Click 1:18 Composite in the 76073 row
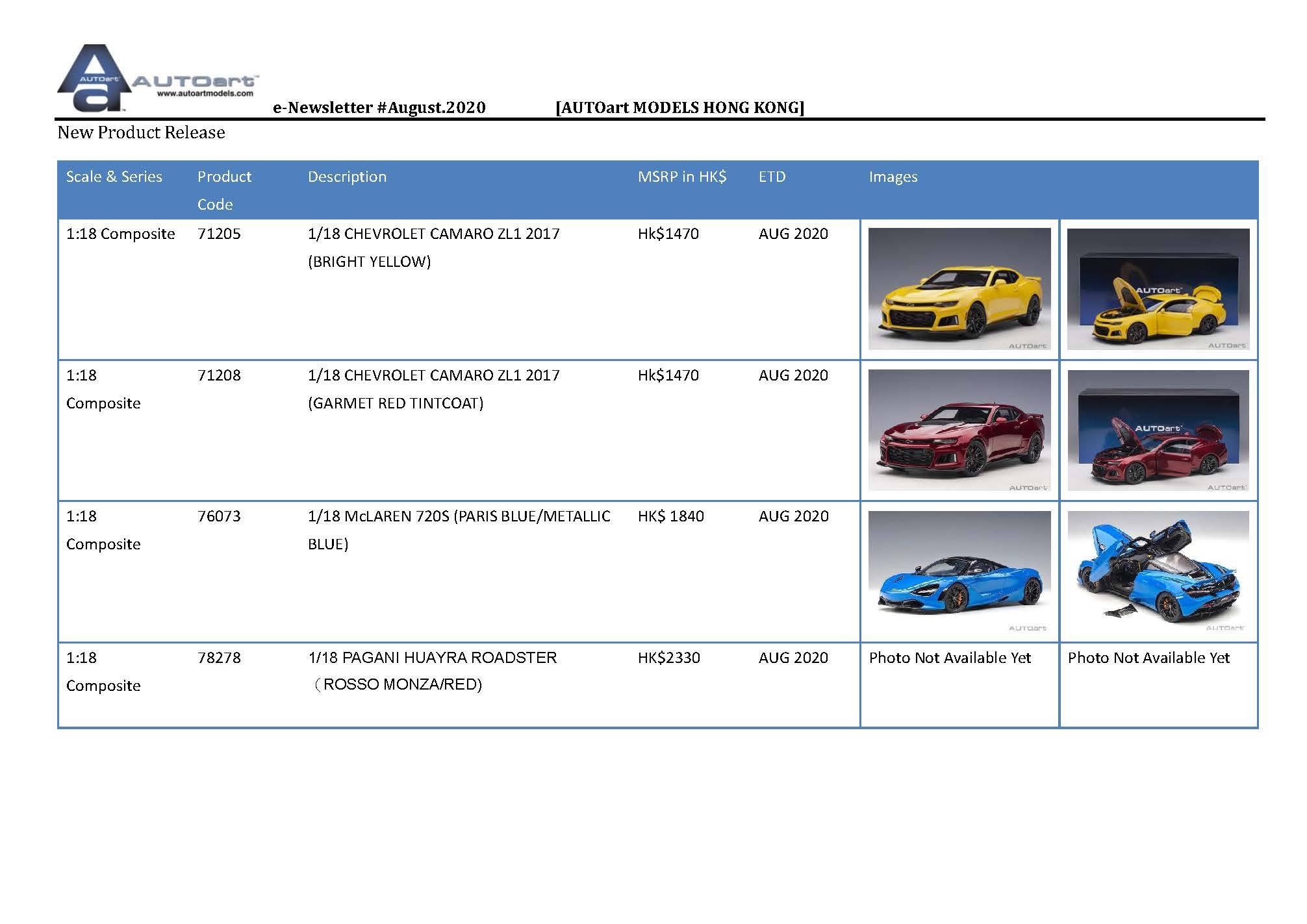 click(103, 530)
